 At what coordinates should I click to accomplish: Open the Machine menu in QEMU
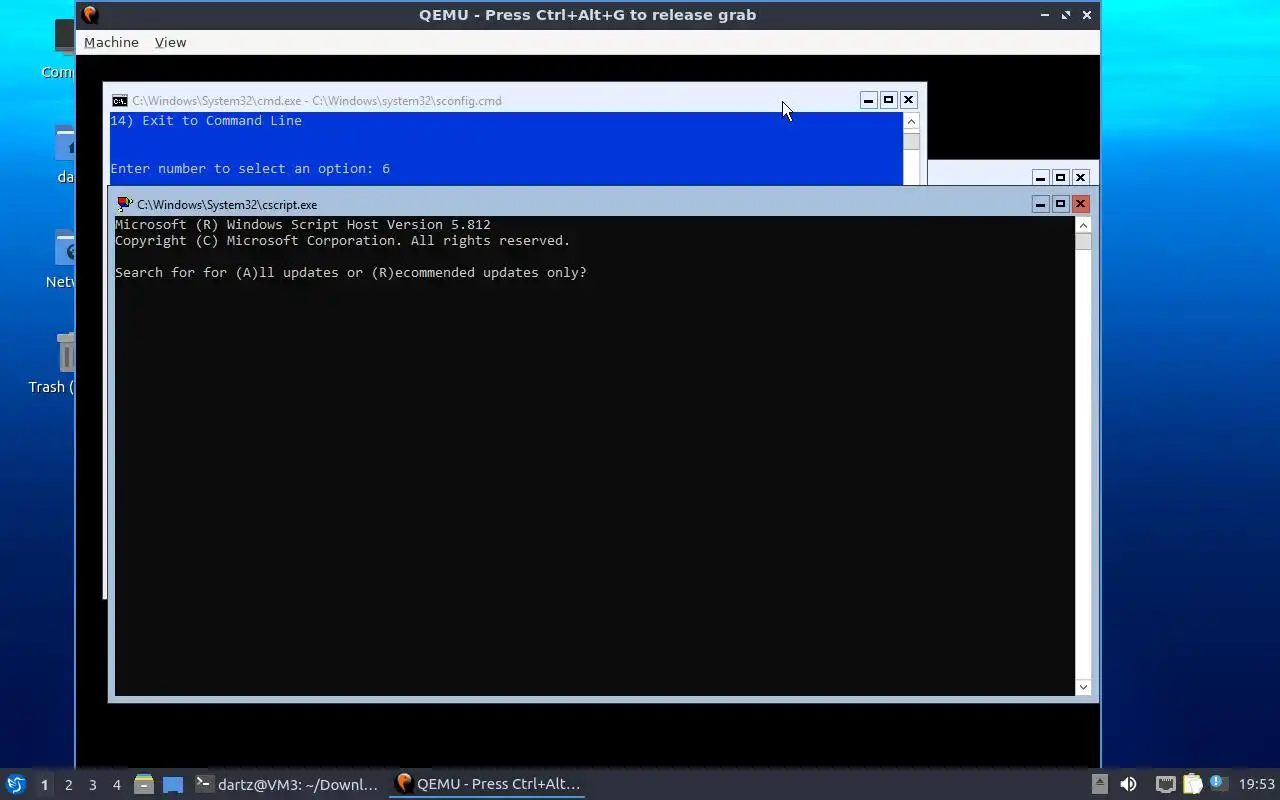pos(111,42)
